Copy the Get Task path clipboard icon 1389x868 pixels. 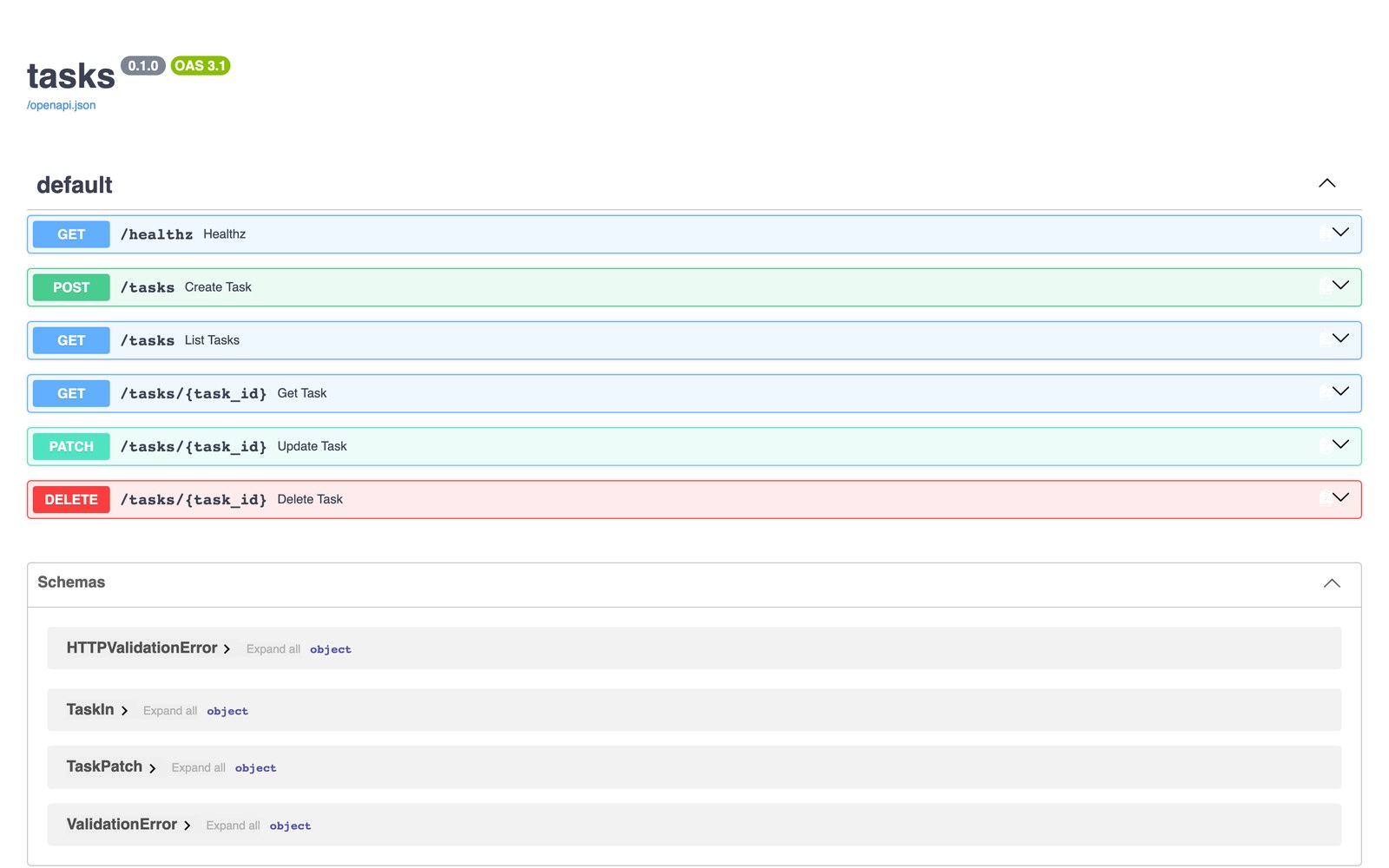[1325, 392]
